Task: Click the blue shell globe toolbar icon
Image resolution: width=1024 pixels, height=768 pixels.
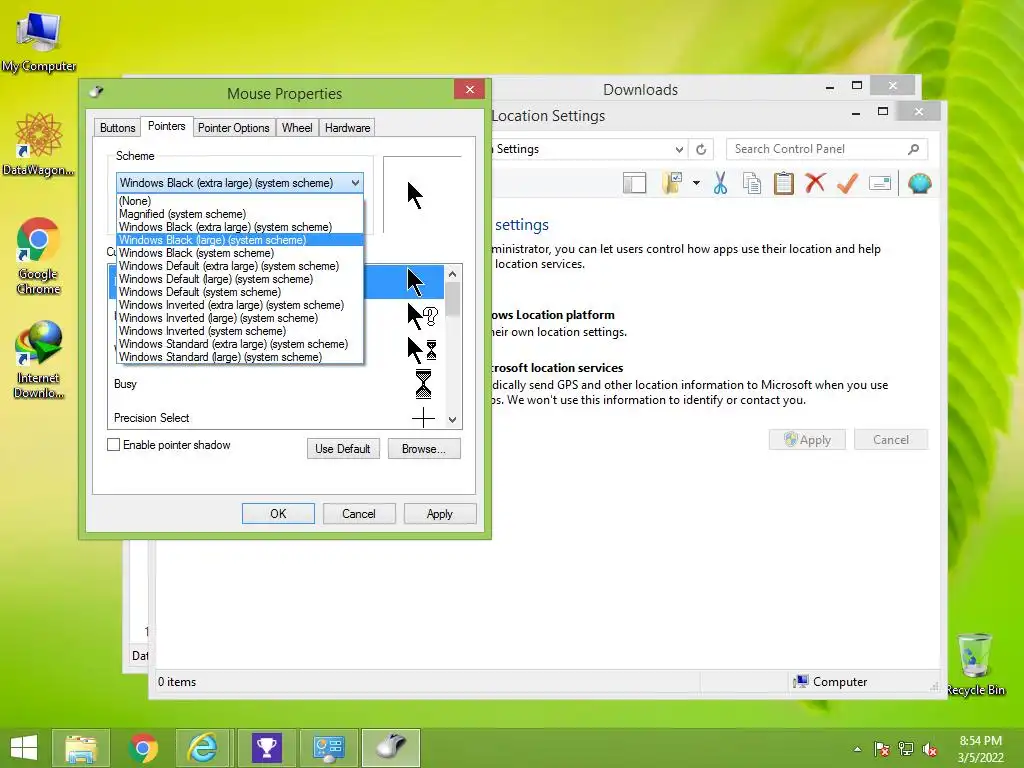Action: coord(920,184)
